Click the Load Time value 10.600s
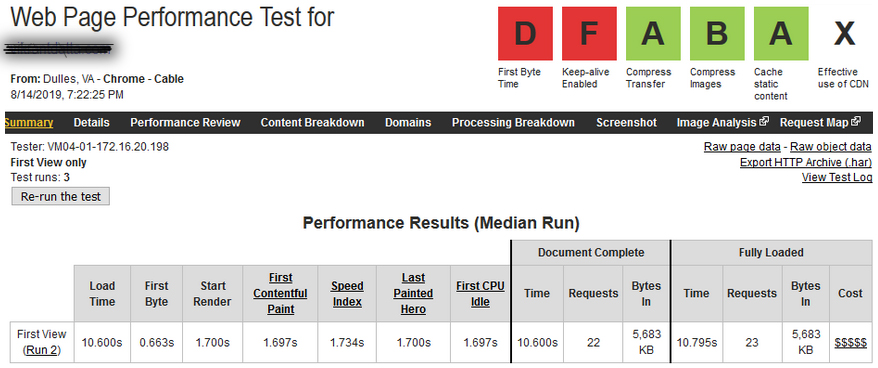 [x=102, y=342]
